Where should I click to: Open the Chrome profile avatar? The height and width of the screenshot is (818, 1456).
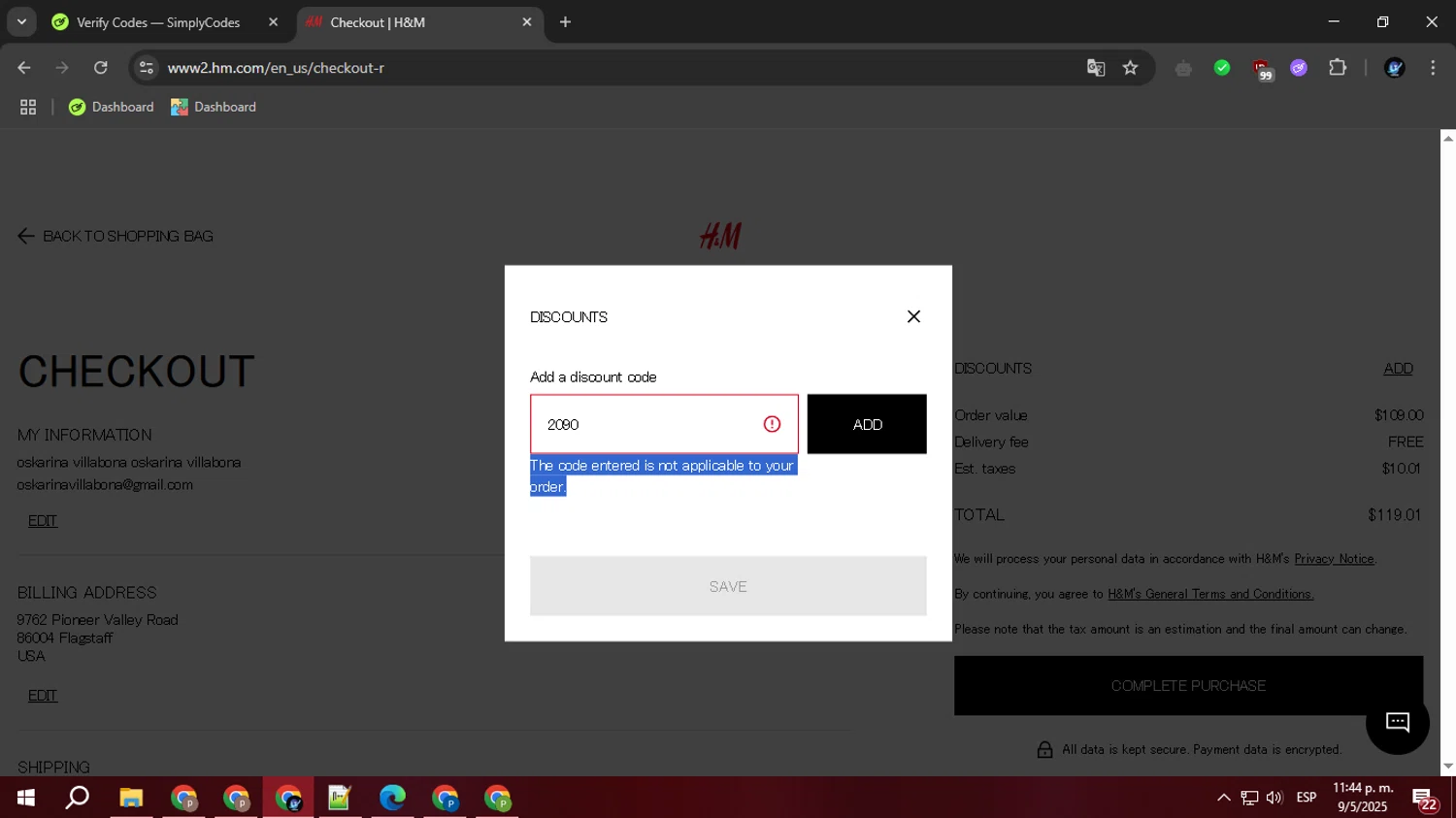pos(1395,68)
